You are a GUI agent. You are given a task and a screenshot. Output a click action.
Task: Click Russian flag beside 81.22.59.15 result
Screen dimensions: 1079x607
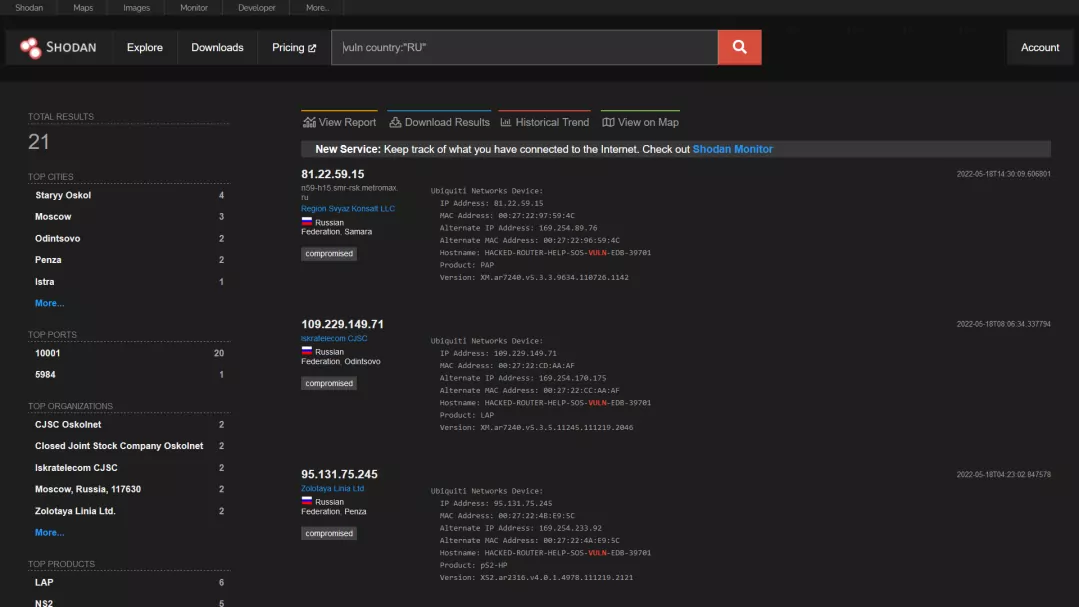tap(307, 222)
